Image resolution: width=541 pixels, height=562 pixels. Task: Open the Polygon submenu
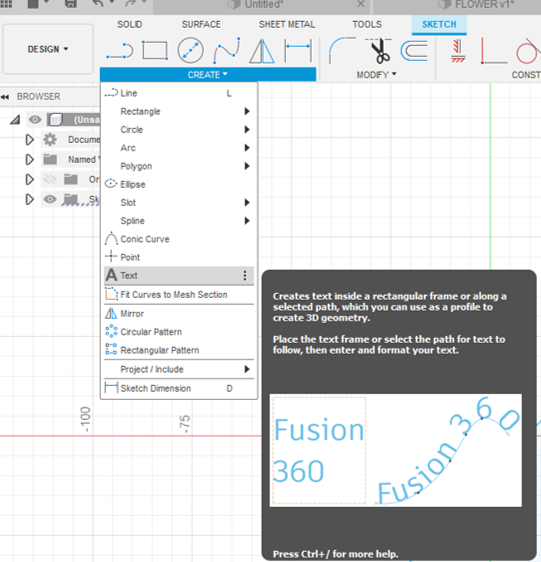(179, 166)
